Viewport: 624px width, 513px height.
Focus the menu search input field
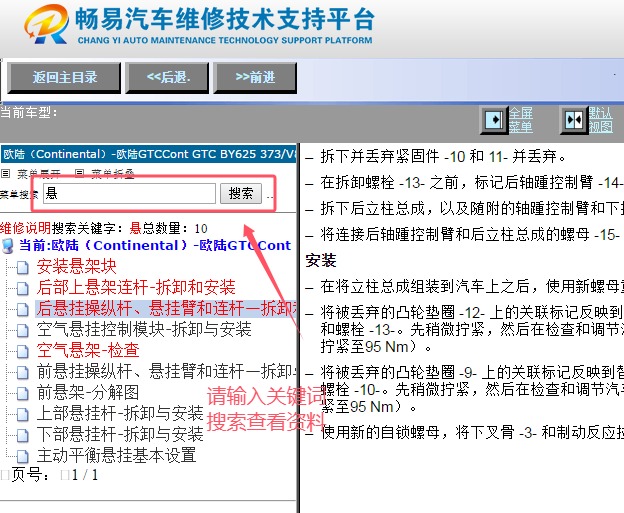[x=129, y=194]
